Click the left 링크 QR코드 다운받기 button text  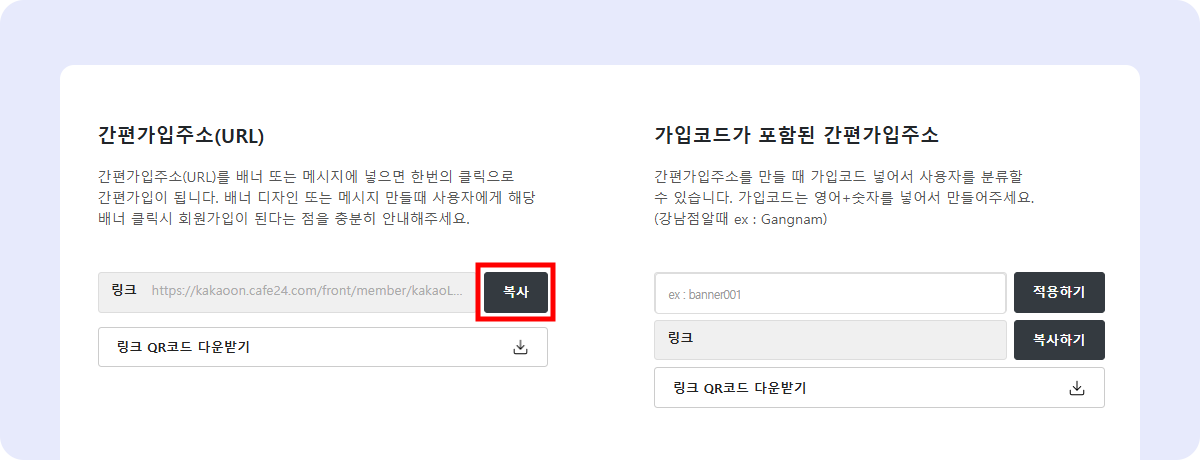pos(183,347)
